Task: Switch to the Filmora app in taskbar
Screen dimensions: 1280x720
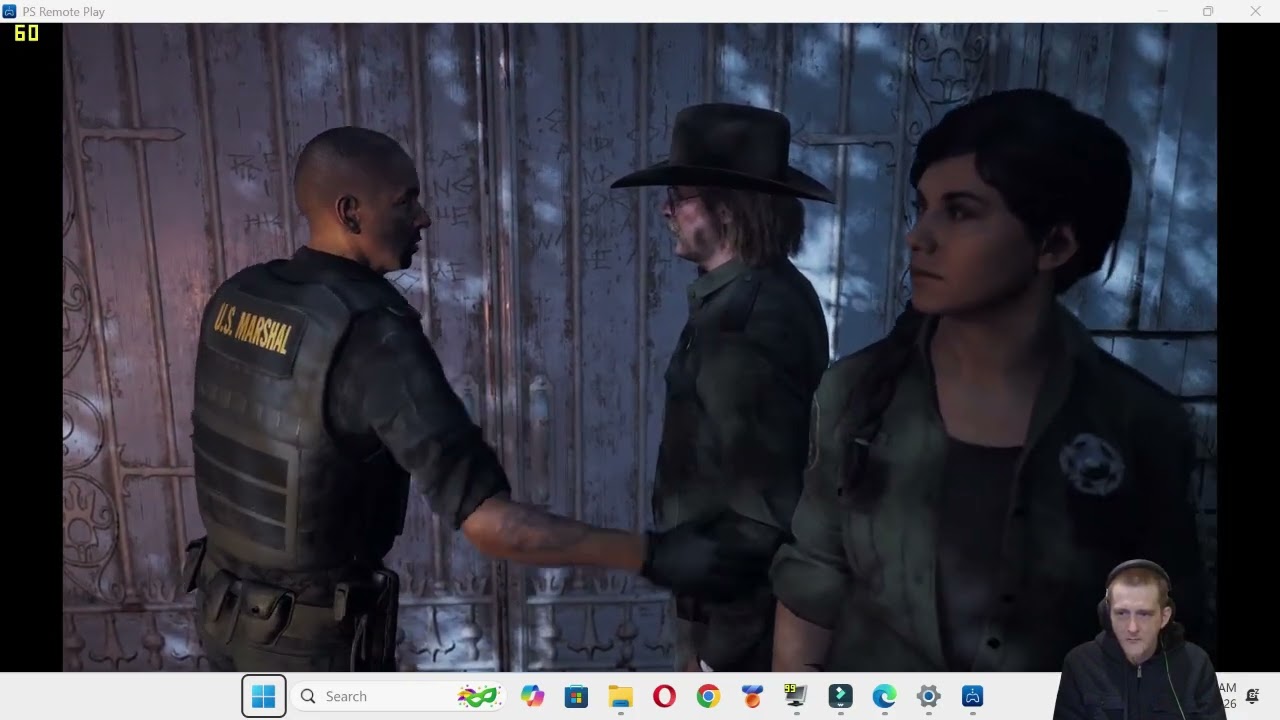Action: 840,696
